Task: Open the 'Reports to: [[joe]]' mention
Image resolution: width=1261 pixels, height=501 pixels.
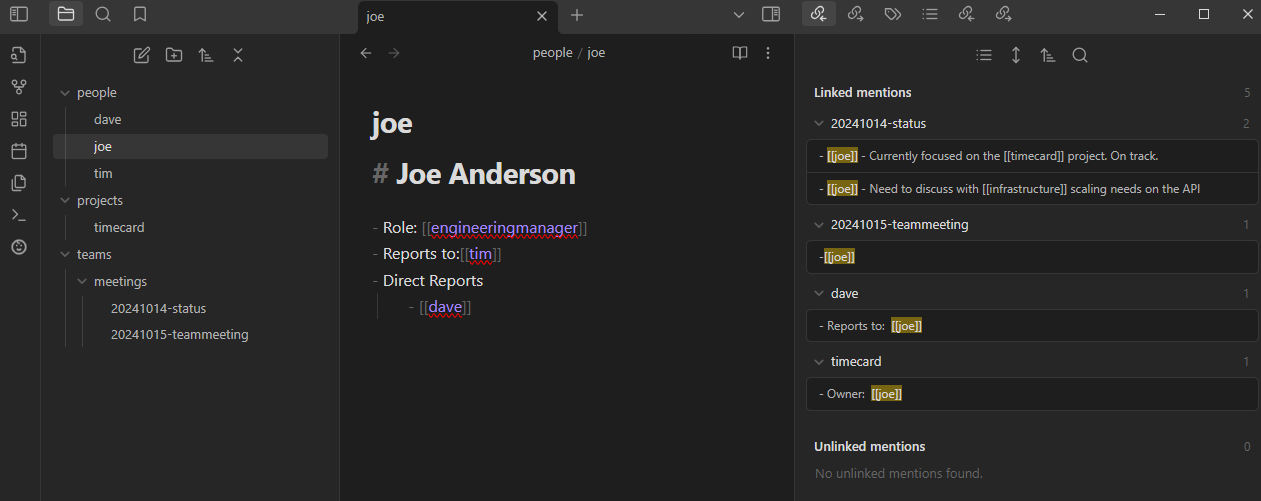Action: pyautogui.click(x=1032, y=326)
